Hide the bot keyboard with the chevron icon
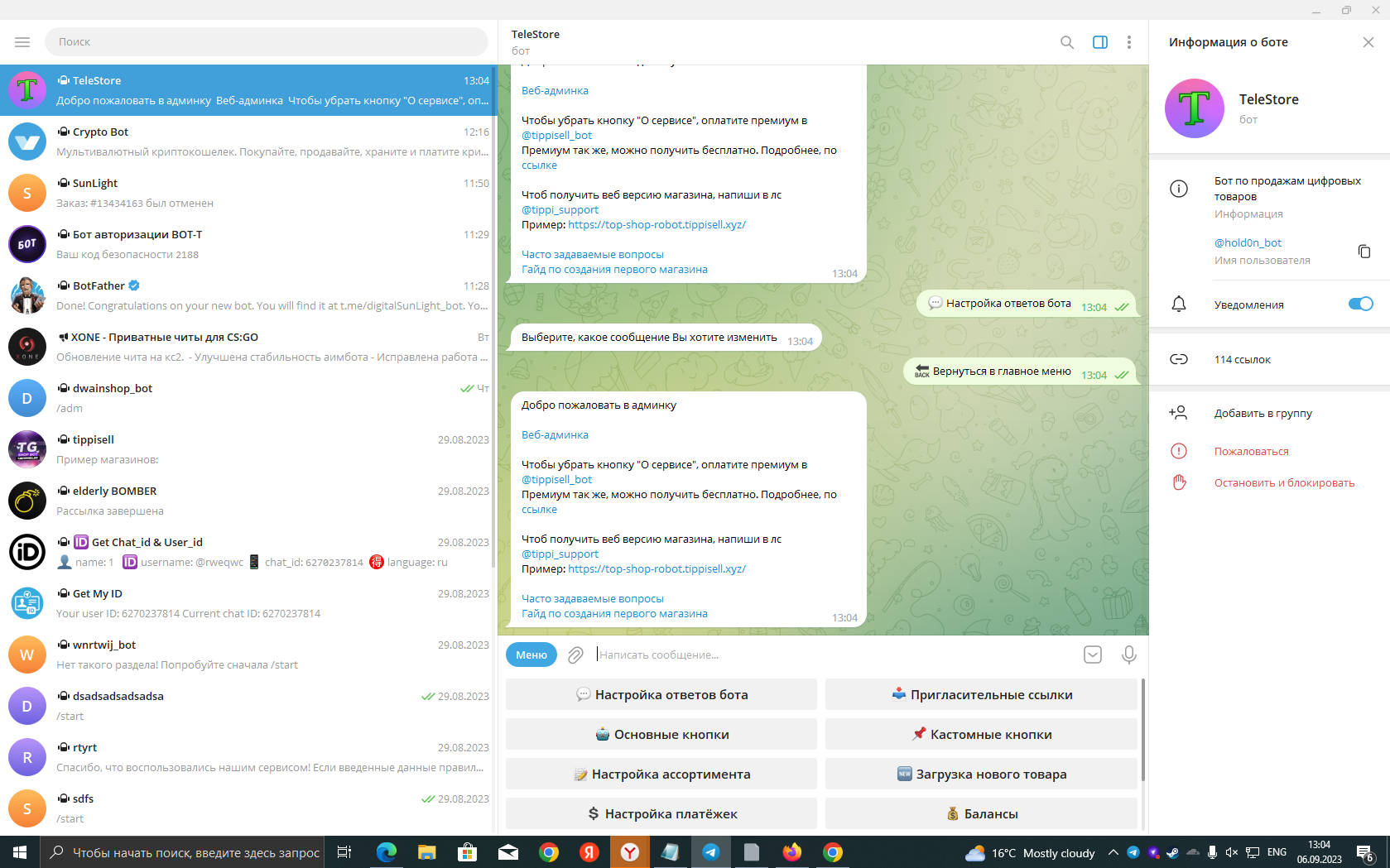Screen dimensions: 1390x868 [x=1093, y=655]
